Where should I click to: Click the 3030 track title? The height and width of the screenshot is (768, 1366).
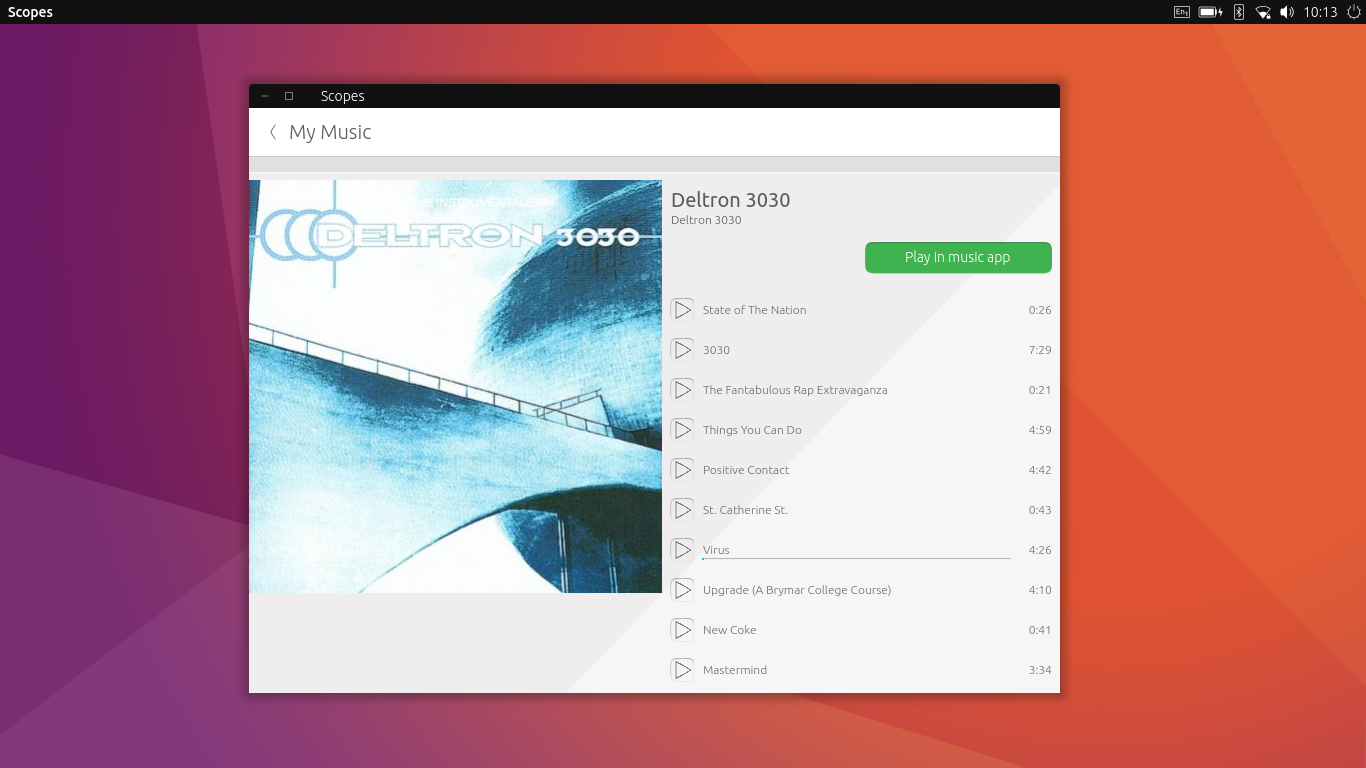[716, 350]
